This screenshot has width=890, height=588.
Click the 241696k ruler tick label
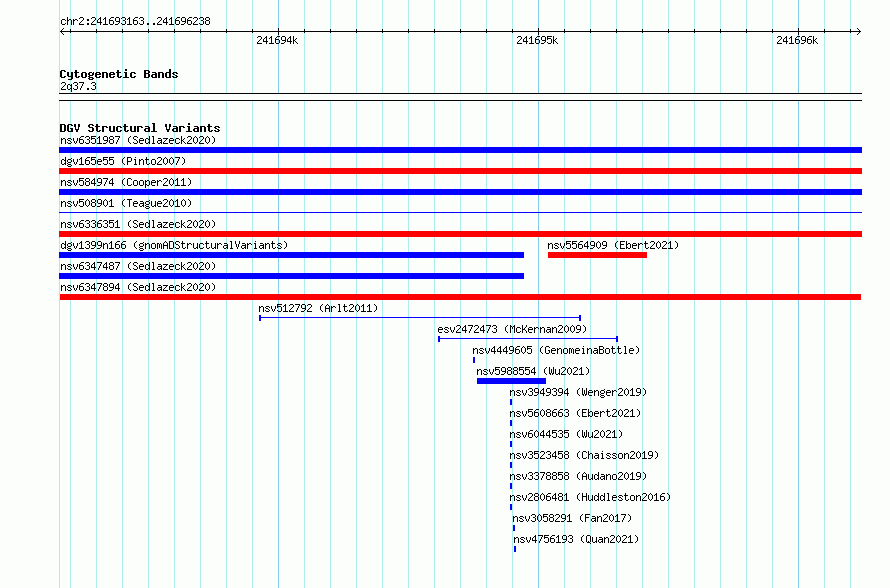797,40
